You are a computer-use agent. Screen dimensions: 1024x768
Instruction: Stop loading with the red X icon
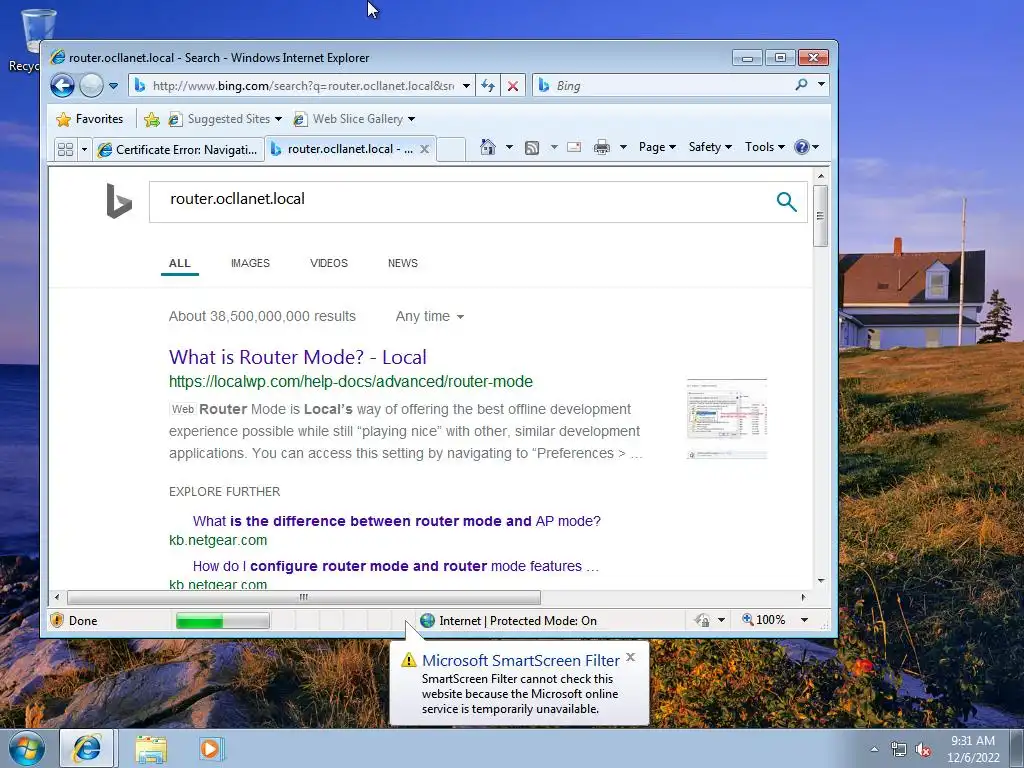(x=513, y=86)
